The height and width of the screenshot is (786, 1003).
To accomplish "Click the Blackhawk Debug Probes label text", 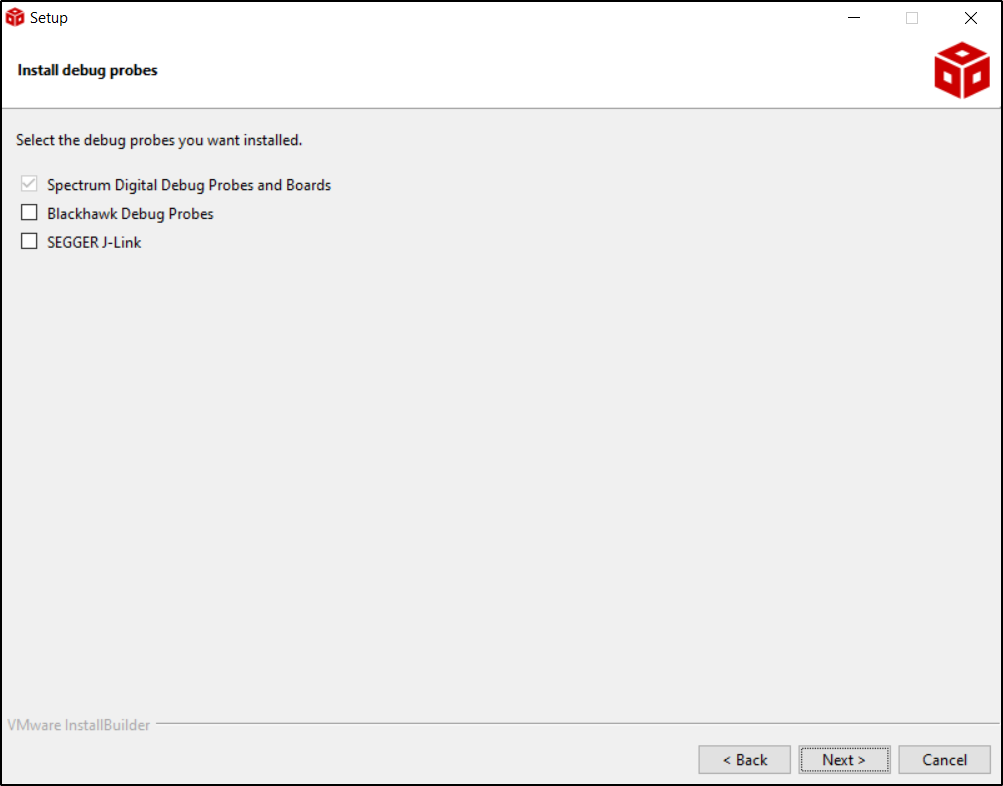I will coord(129,213).
